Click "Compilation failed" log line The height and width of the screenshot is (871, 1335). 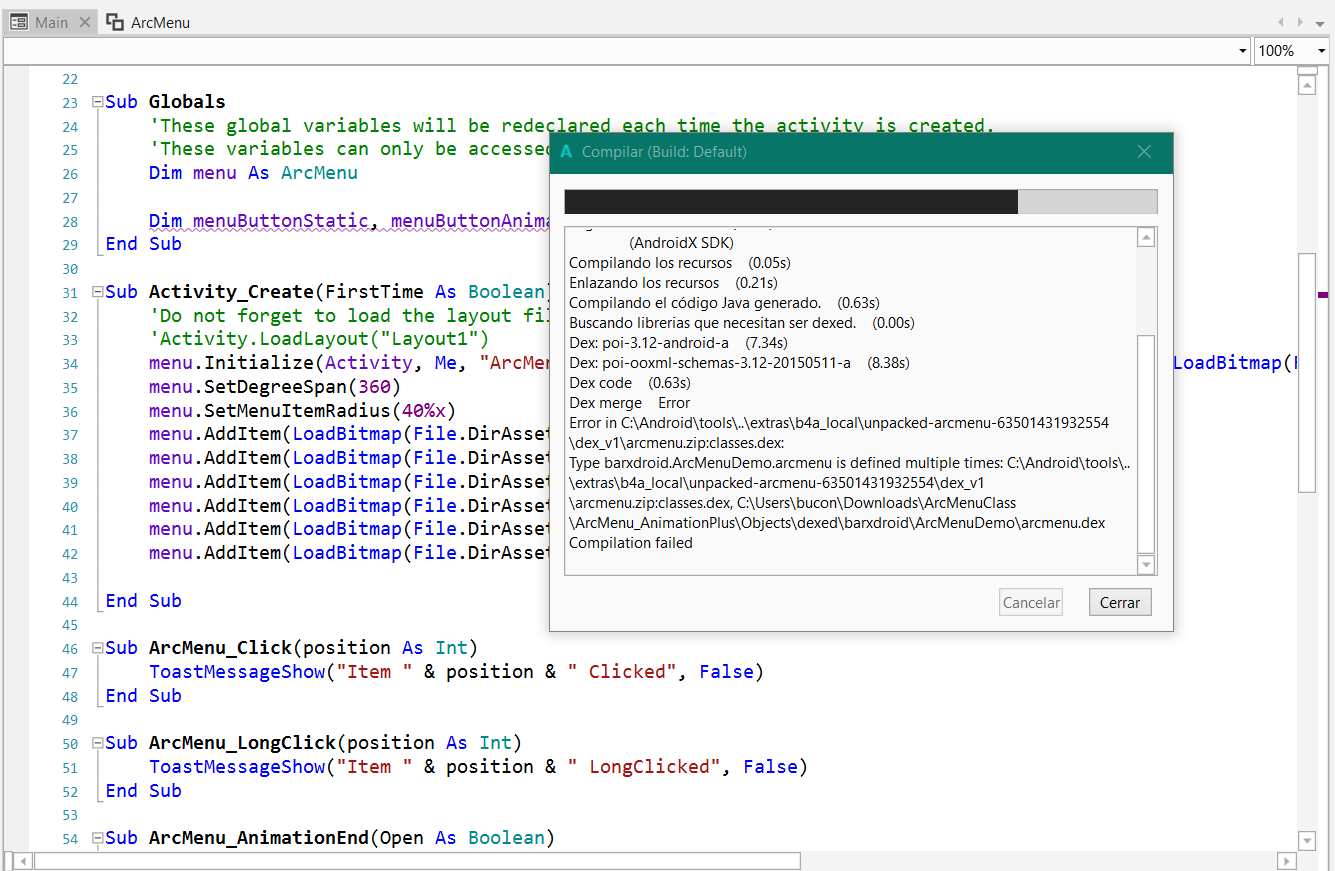click(x=631, y=543)
